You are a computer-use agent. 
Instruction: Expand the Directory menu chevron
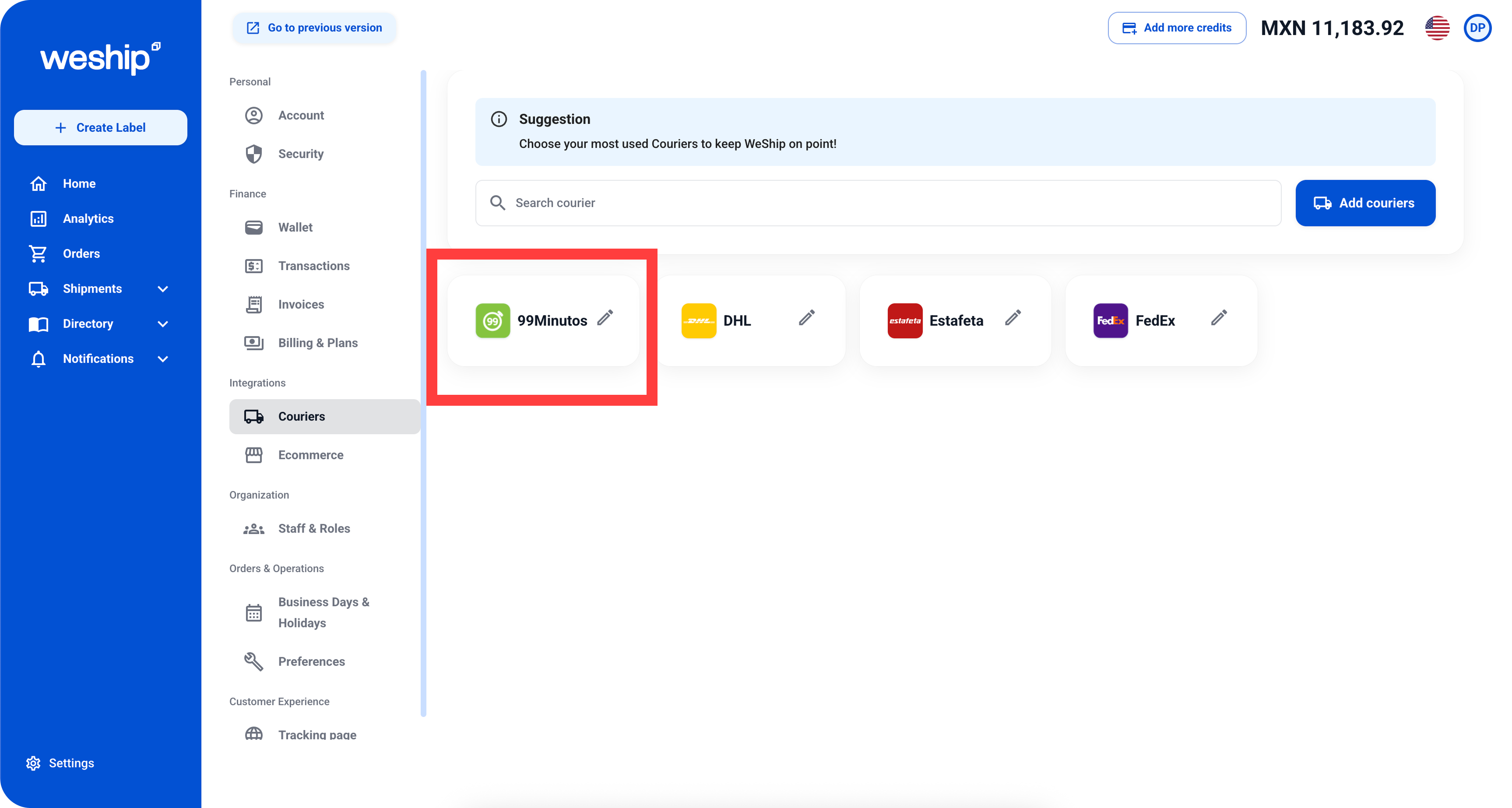tap(163, 324)
